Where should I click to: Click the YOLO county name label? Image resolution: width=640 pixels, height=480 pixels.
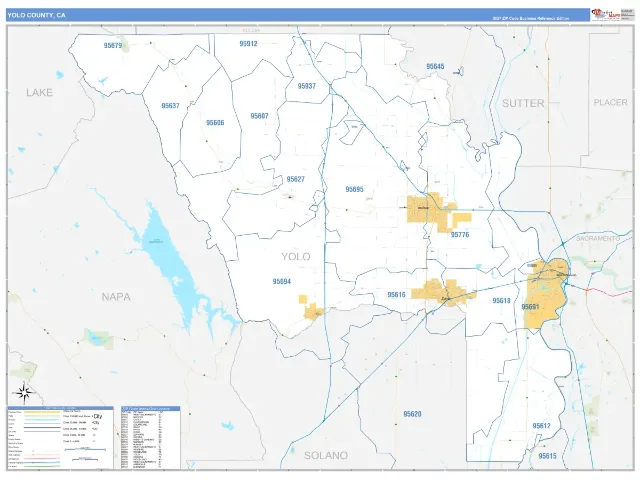[x=296, y=257]
